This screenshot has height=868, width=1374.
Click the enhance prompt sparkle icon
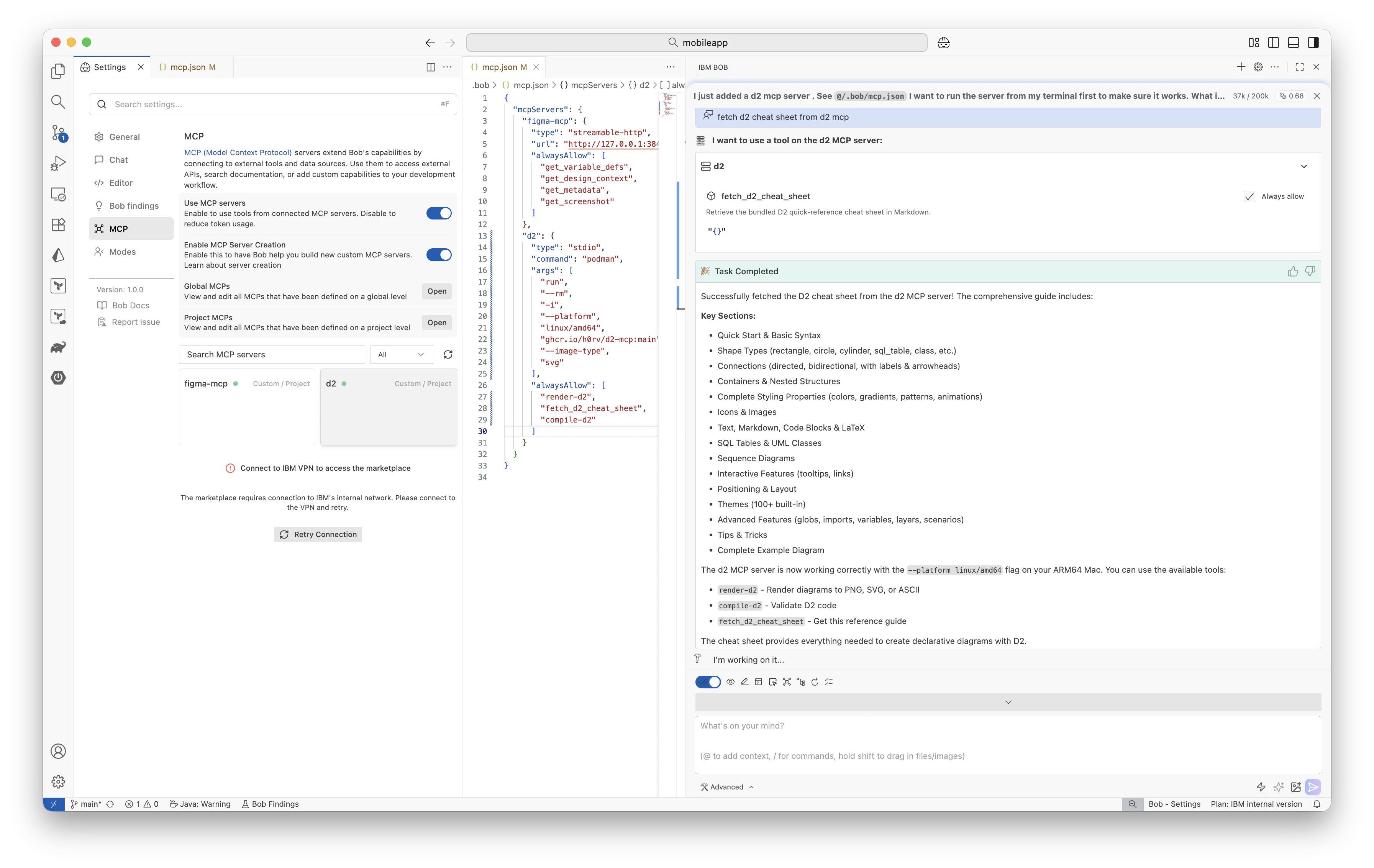(1278, 787)
